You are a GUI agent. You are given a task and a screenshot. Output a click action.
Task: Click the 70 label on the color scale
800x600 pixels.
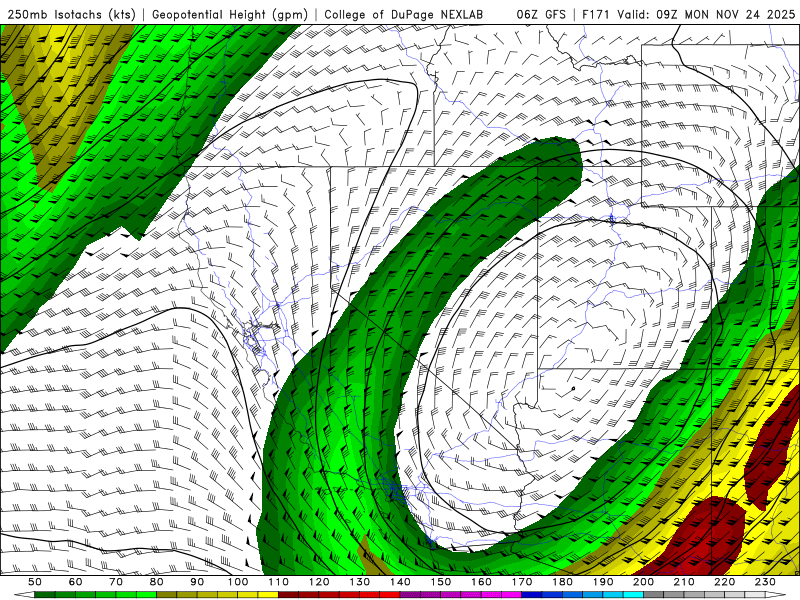(x=116, y=582)
